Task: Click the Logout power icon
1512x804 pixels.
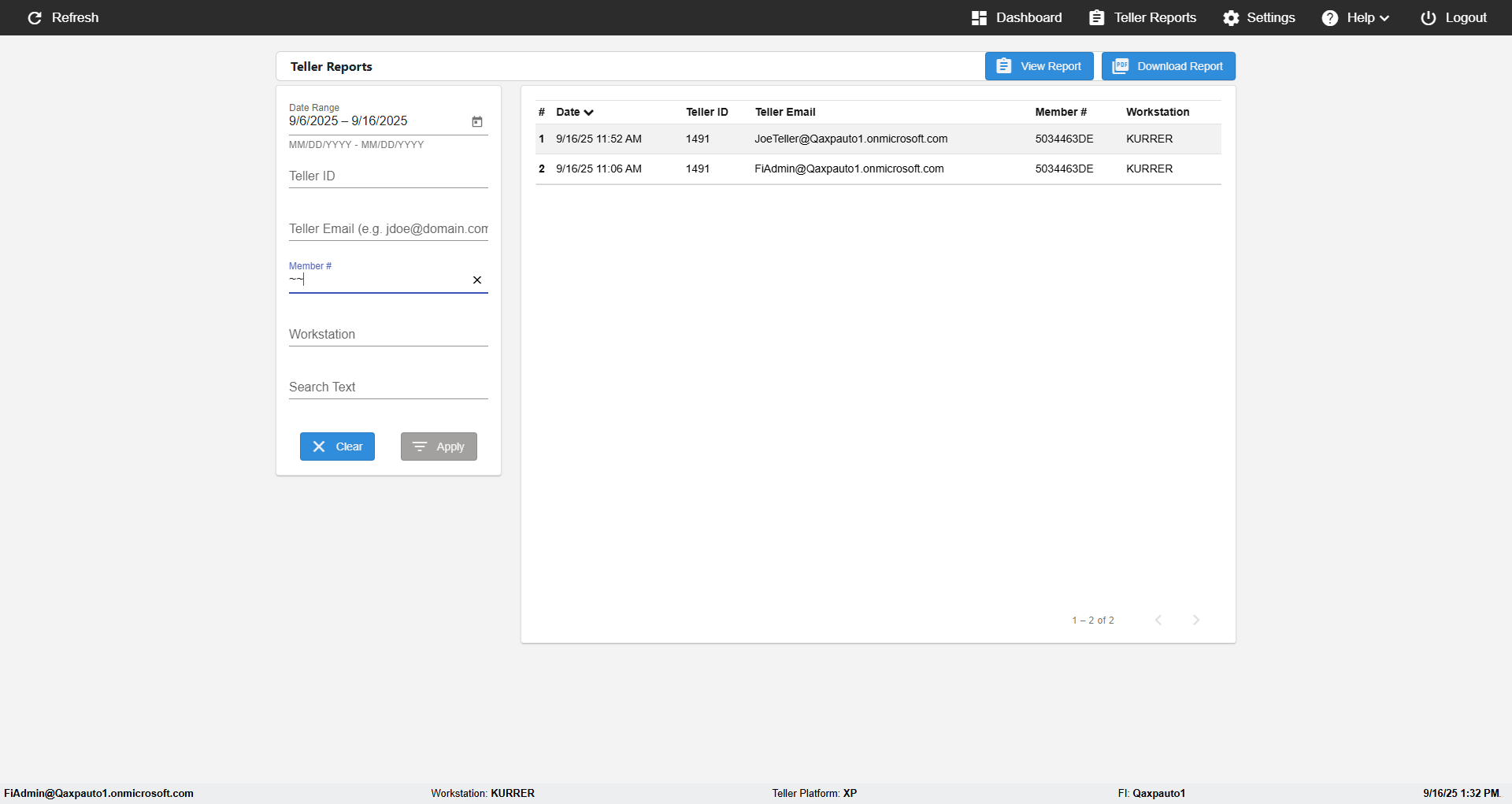Action: 1429,18
